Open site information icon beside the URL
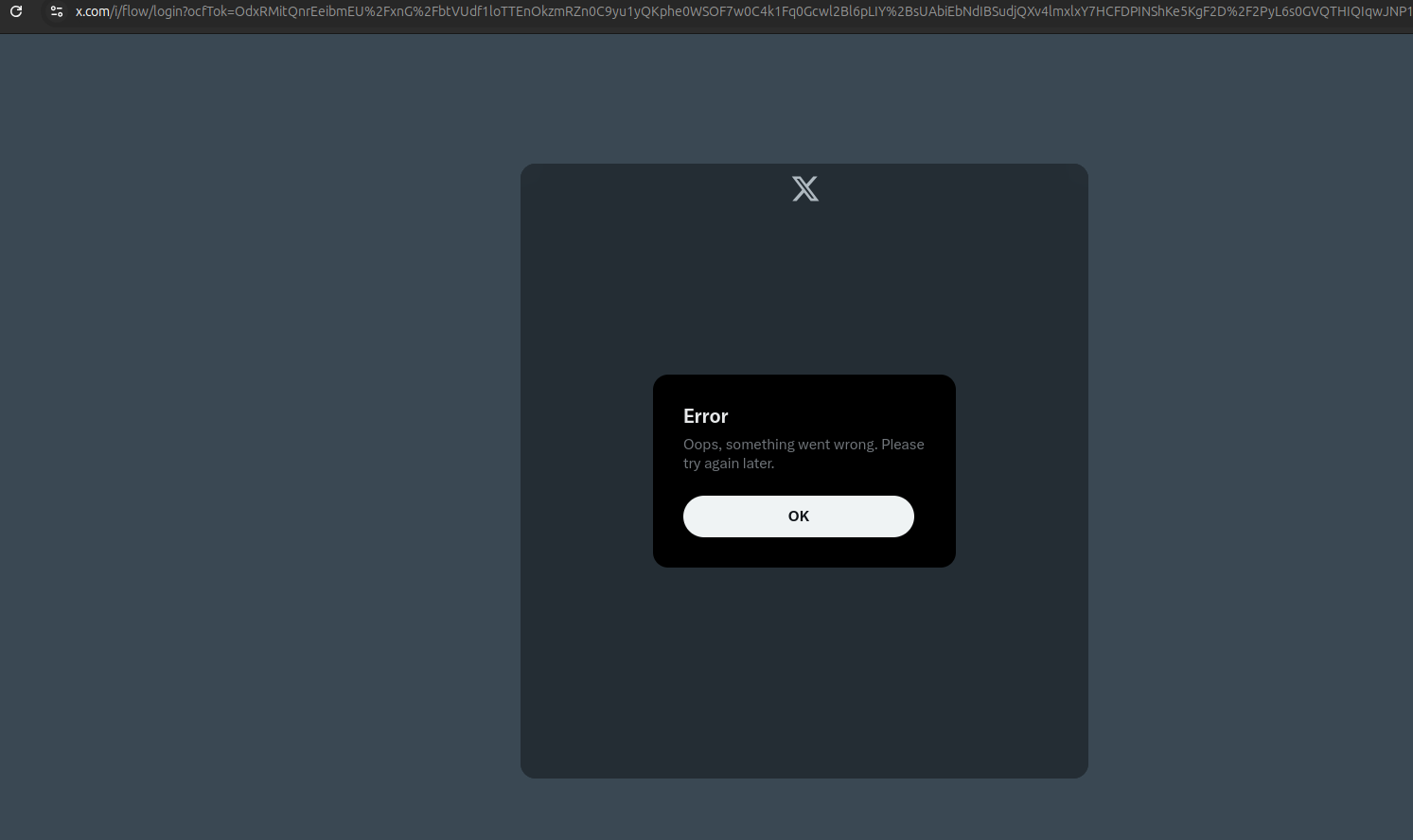Viewport: 1413px width, 840px height. 57,11
